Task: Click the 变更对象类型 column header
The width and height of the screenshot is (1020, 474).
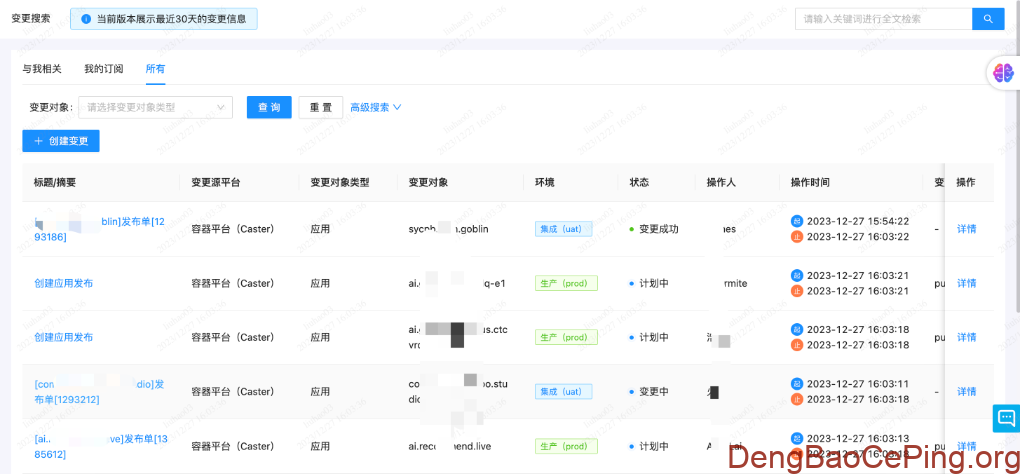Action: click(340, 183)
